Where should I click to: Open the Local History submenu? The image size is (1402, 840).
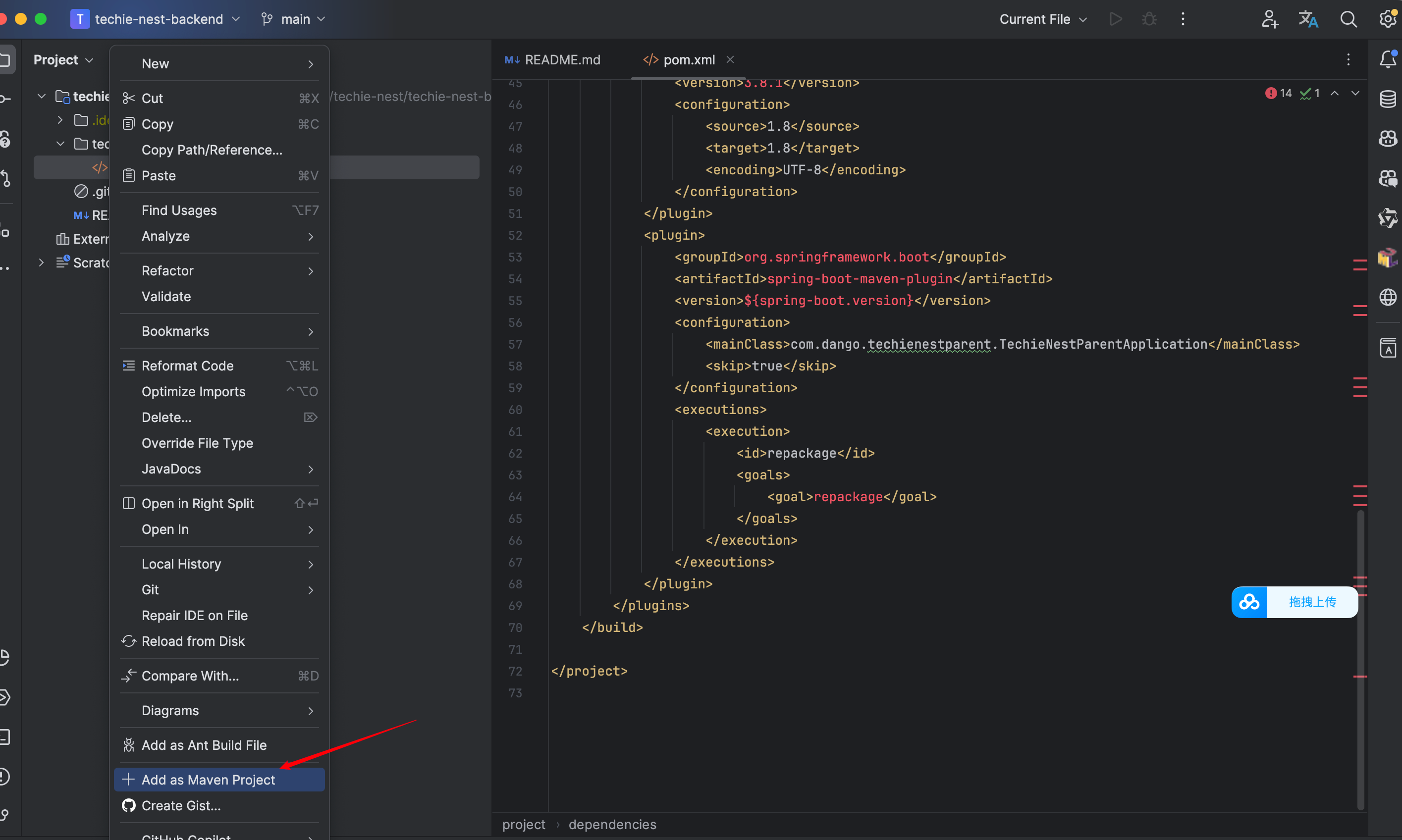click(x=219, y=564)
